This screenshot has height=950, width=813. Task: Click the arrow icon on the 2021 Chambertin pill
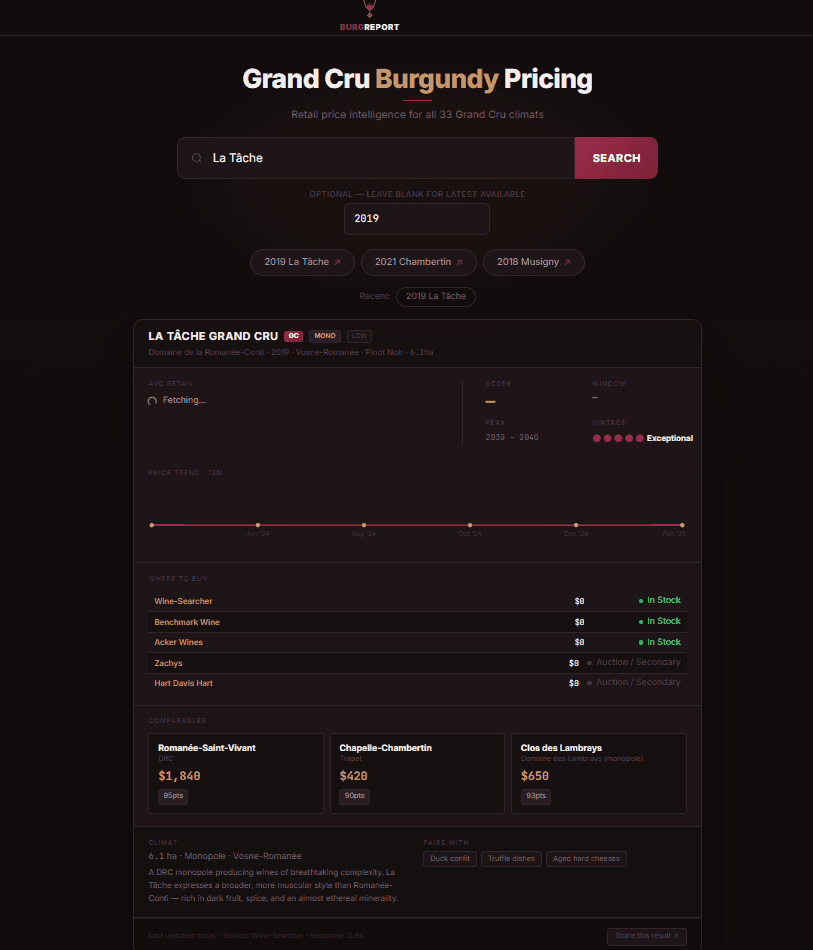[x=459, y=261]
